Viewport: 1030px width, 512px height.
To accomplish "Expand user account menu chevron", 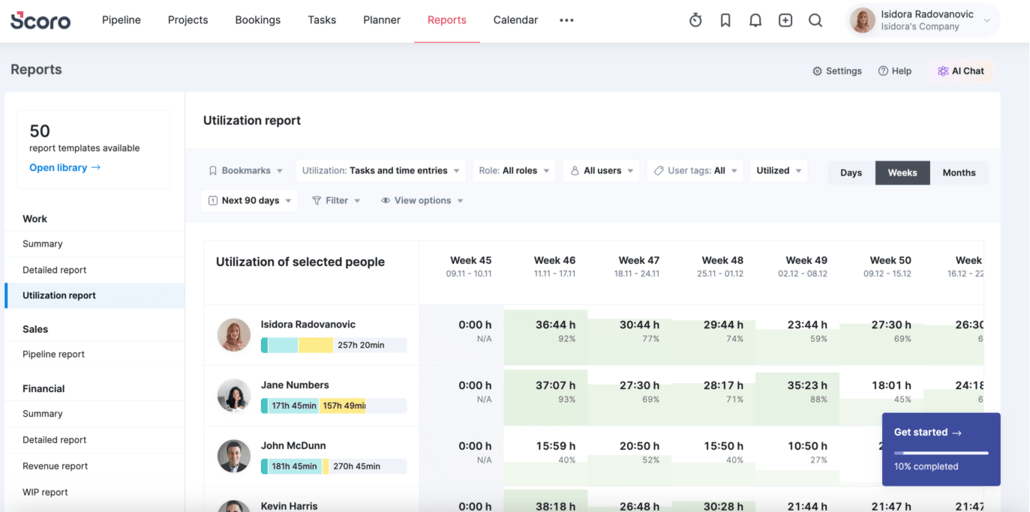I will point(986,21).
